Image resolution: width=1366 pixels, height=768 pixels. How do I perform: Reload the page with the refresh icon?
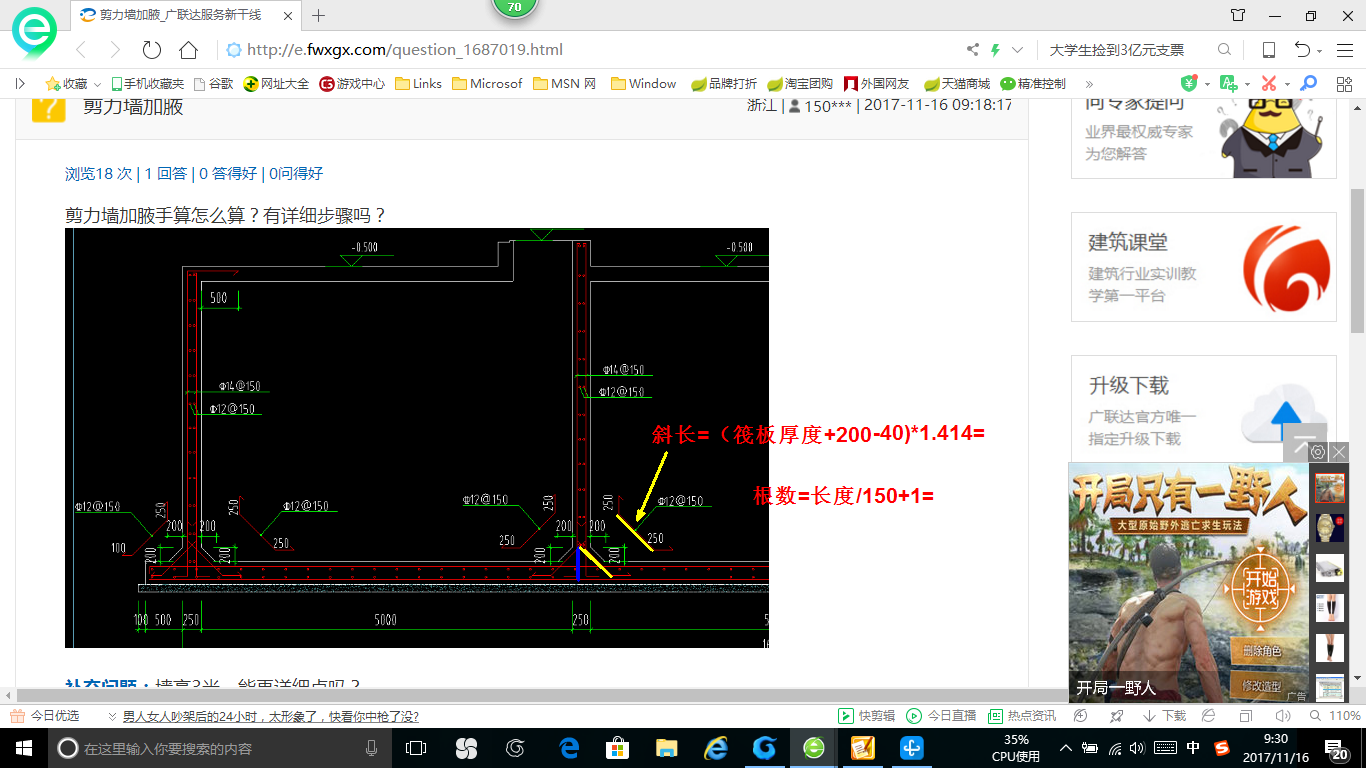click(152, 50)
